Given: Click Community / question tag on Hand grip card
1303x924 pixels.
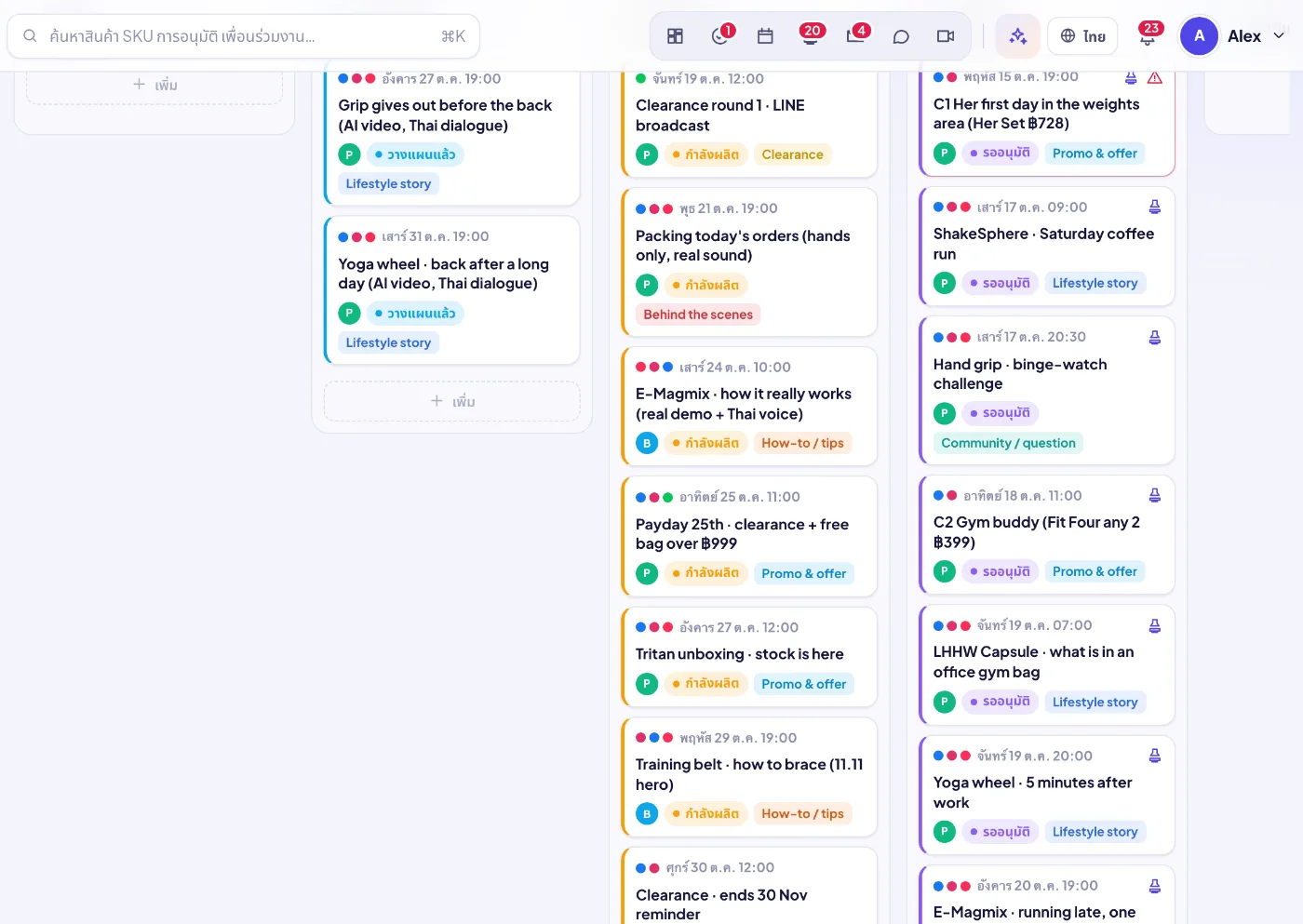Looking at the screenshot, I should (1008, 443).
